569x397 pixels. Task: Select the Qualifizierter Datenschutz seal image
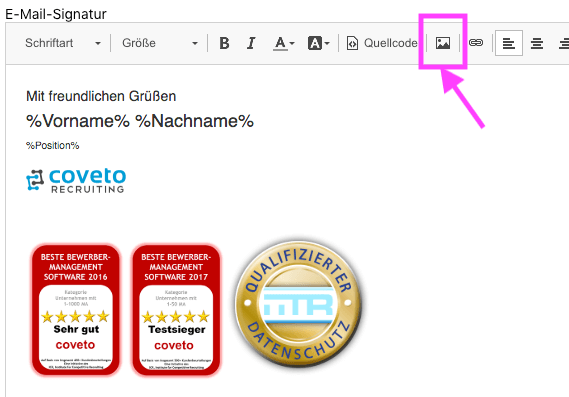298,304
